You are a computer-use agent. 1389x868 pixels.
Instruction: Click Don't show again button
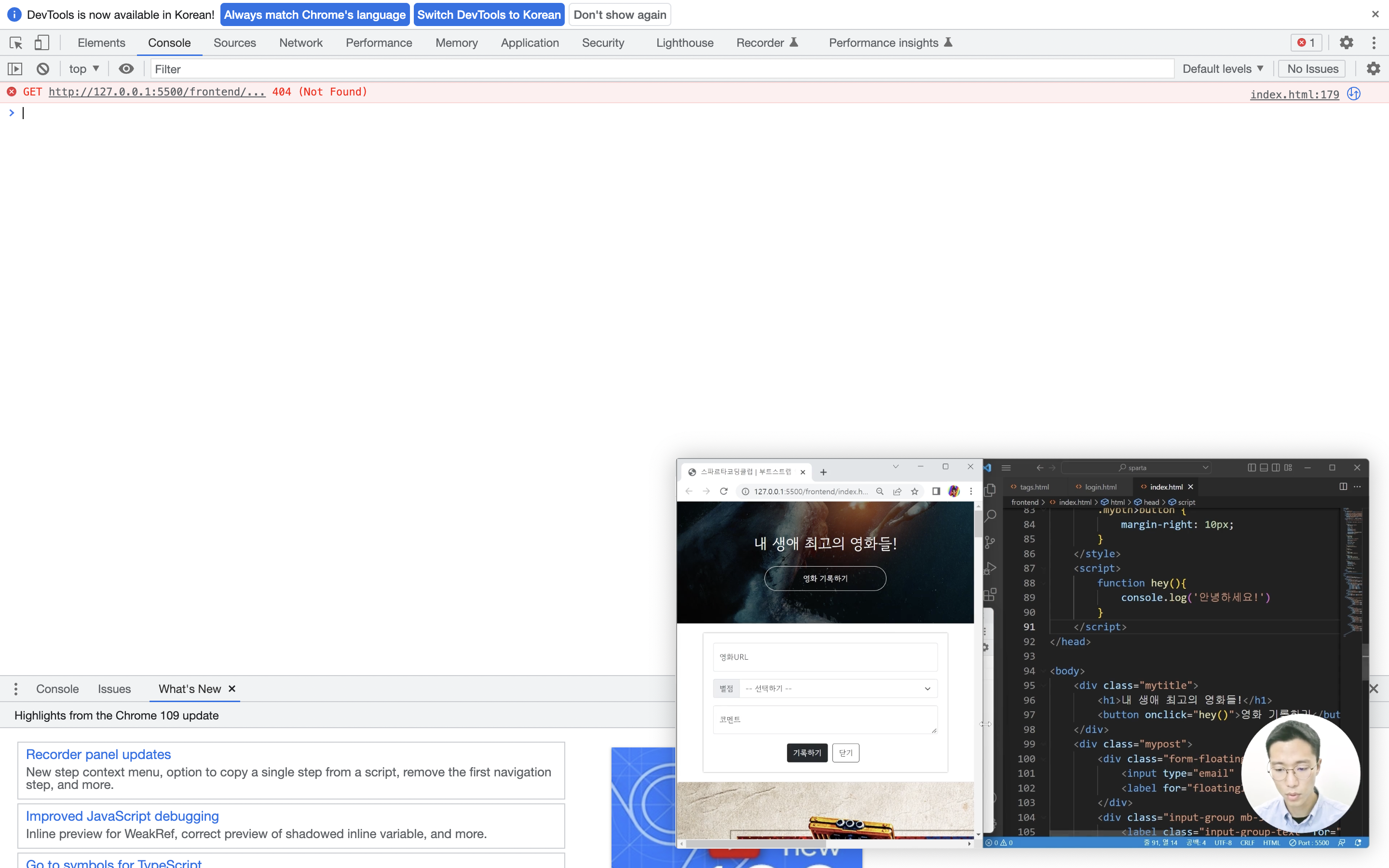coord(620,15)
